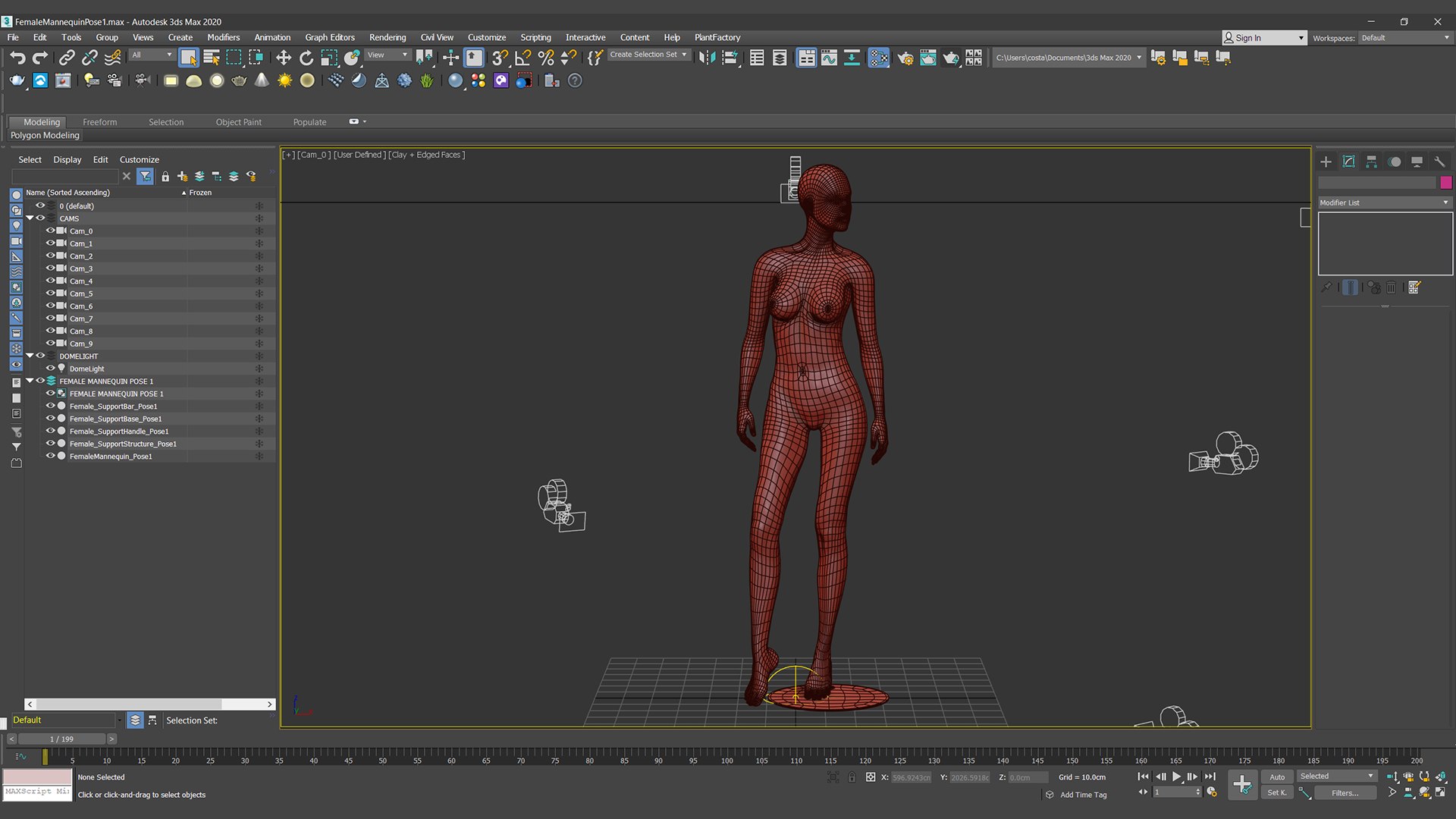The height and width of the screenshot is (819, 1456).
Task: Activate the Bind to Space Warp tool
Action: point(113,58)
